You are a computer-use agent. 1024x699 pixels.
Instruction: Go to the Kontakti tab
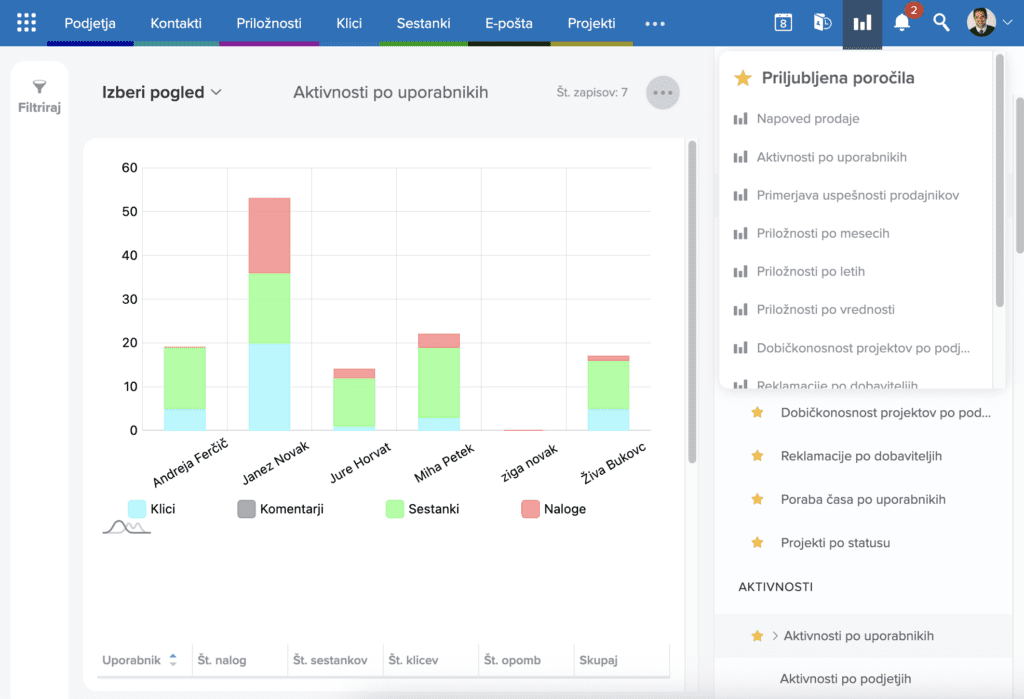[x=175, y=23]
